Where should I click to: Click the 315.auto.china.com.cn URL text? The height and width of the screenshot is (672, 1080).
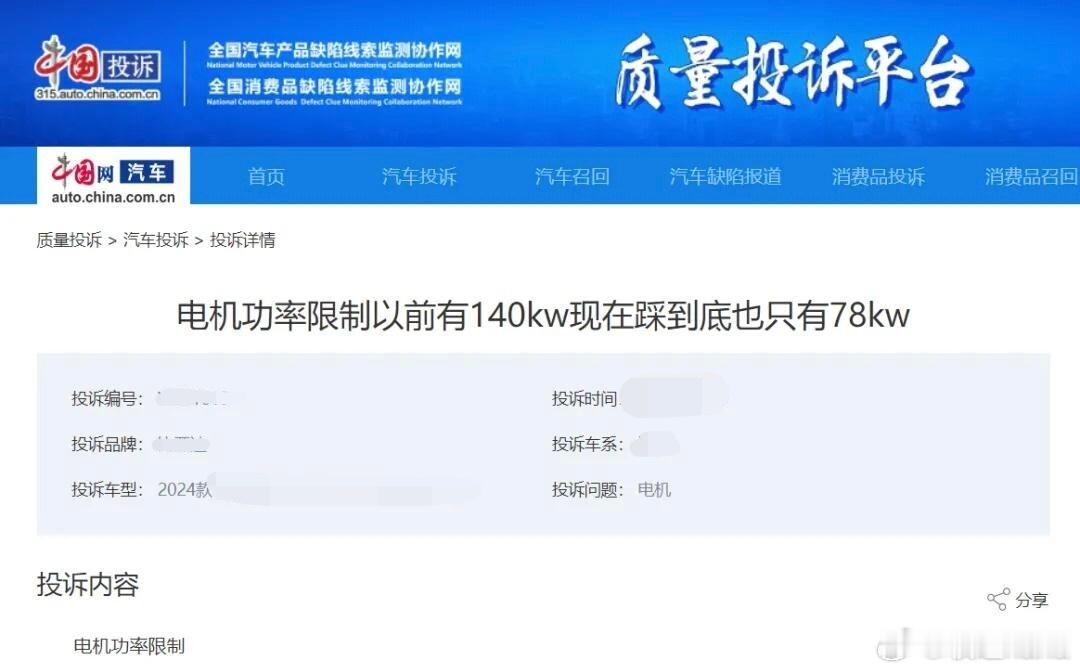98,94
